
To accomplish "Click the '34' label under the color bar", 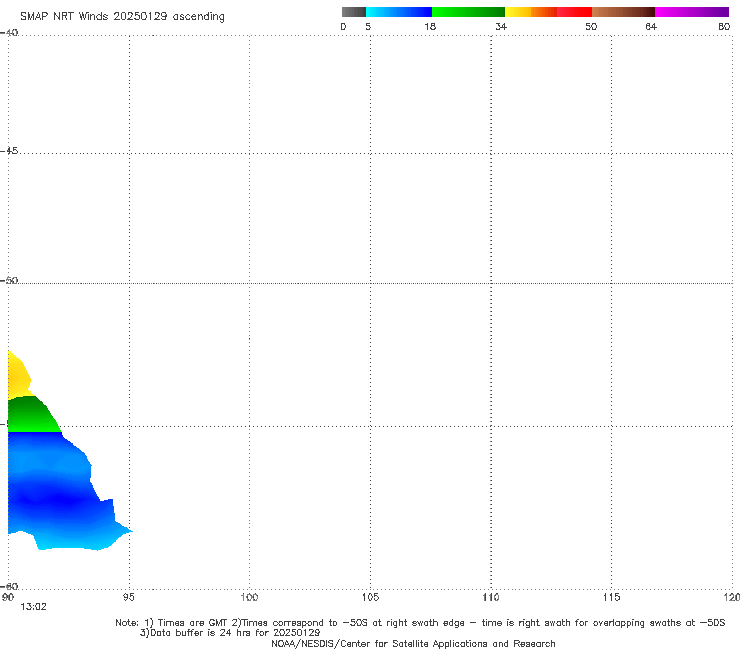I will (501, 26).
